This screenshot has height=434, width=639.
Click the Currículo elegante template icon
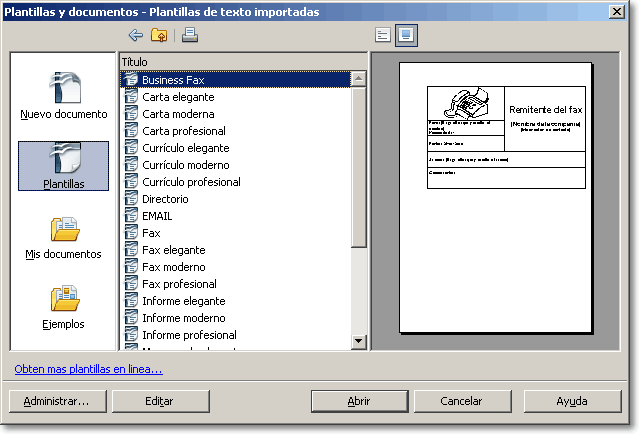[131, 148]
